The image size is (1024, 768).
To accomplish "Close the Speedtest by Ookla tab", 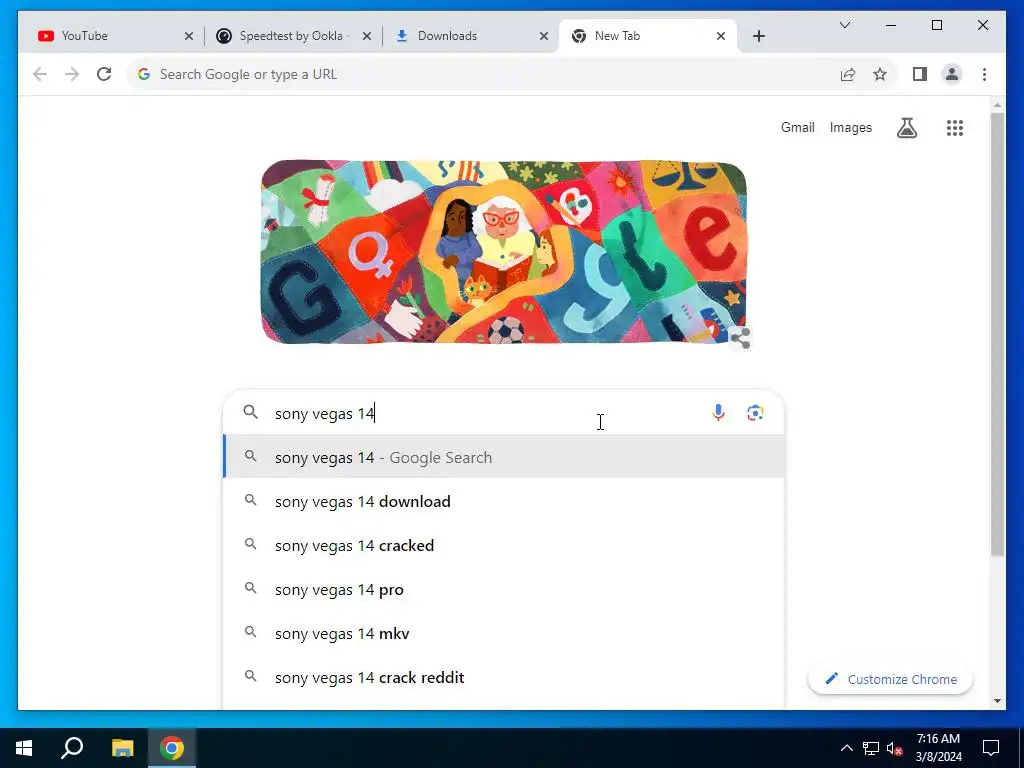I will point(367,36).
